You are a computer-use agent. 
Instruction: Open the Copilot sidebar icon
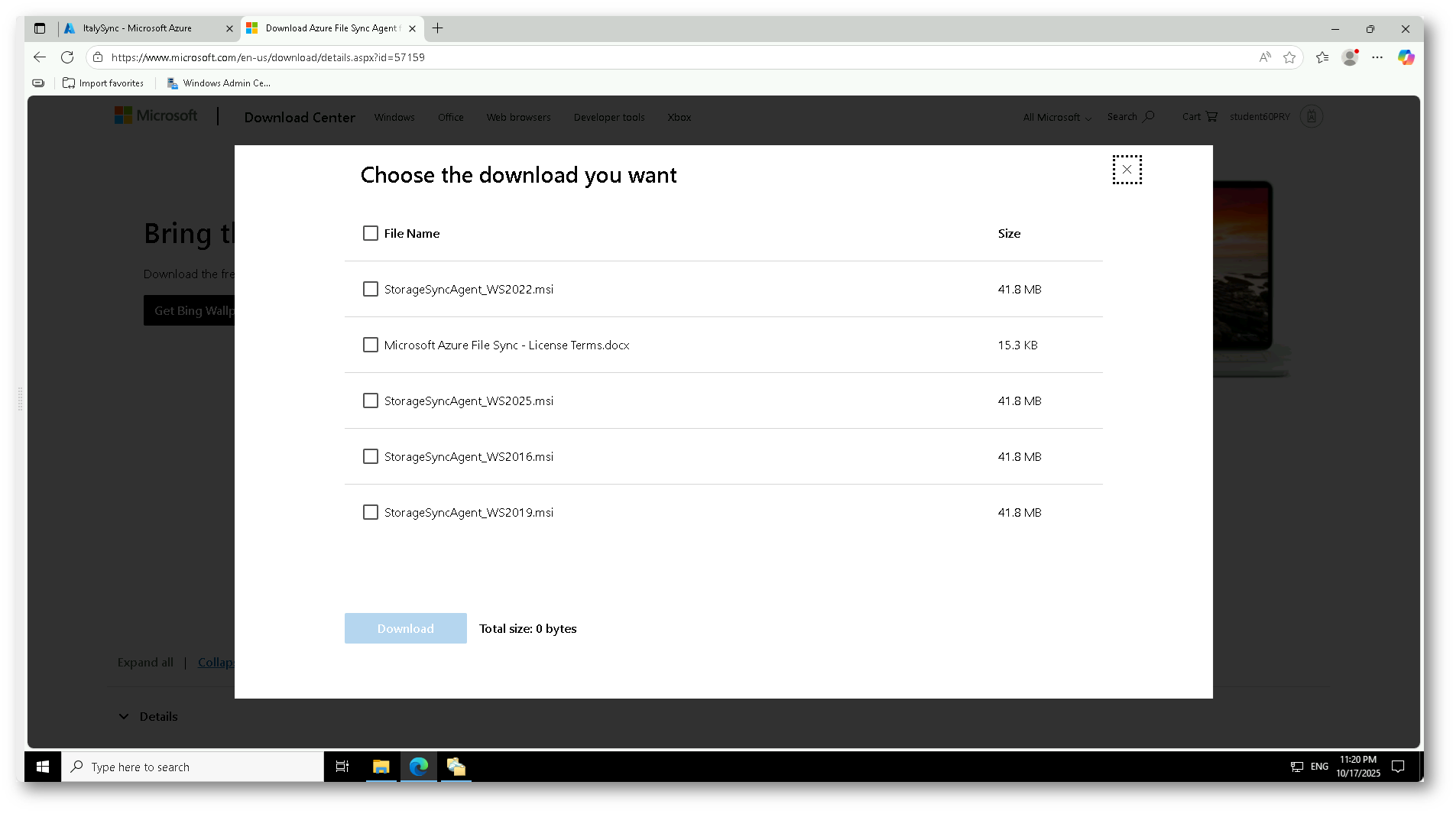[x=1406, y=57]
